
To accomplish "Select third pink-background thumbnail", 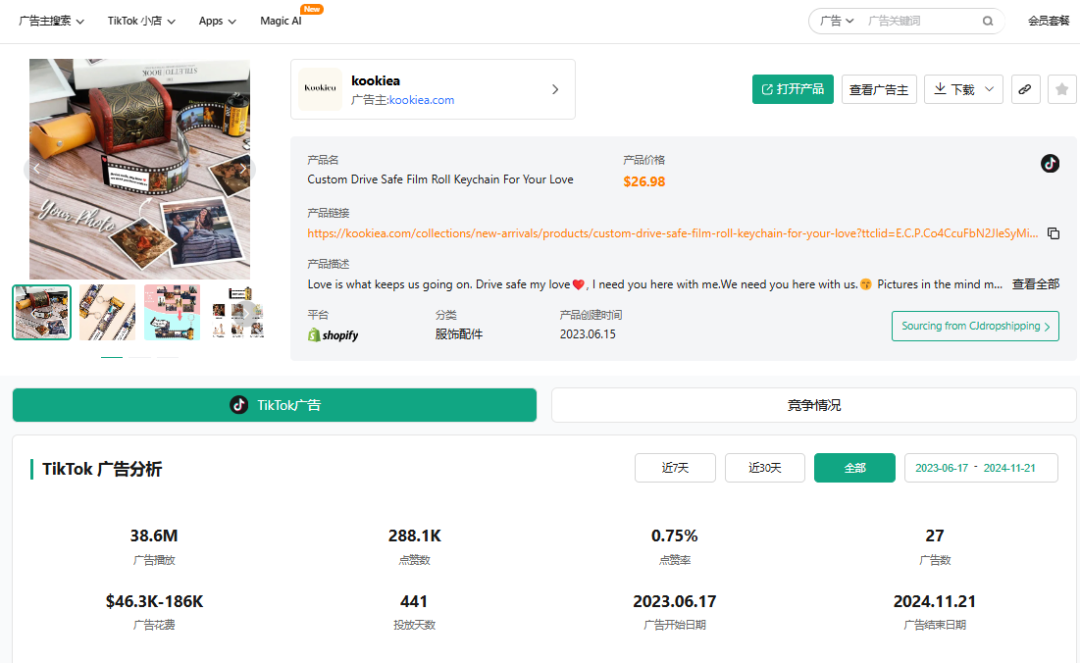I will pyautogui.click(x=172, y=312).
